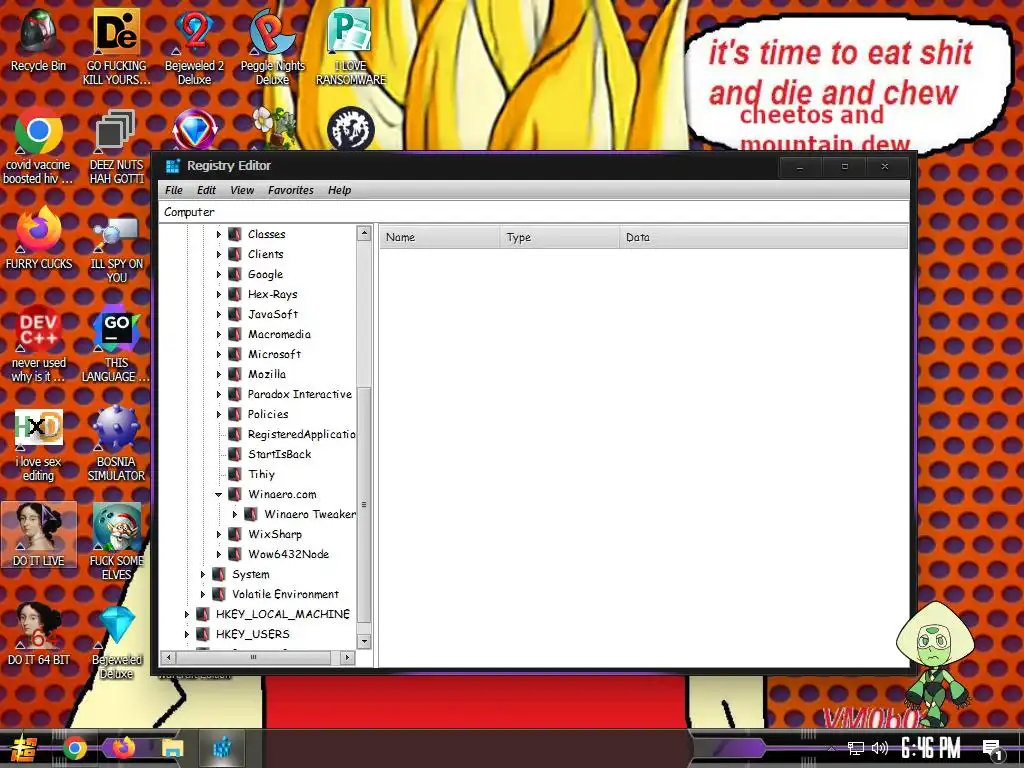Image resolution: width=1024 pixels, height=768 pixels.
Task: Open File Explorer from the taskbar
Action: 172,748
